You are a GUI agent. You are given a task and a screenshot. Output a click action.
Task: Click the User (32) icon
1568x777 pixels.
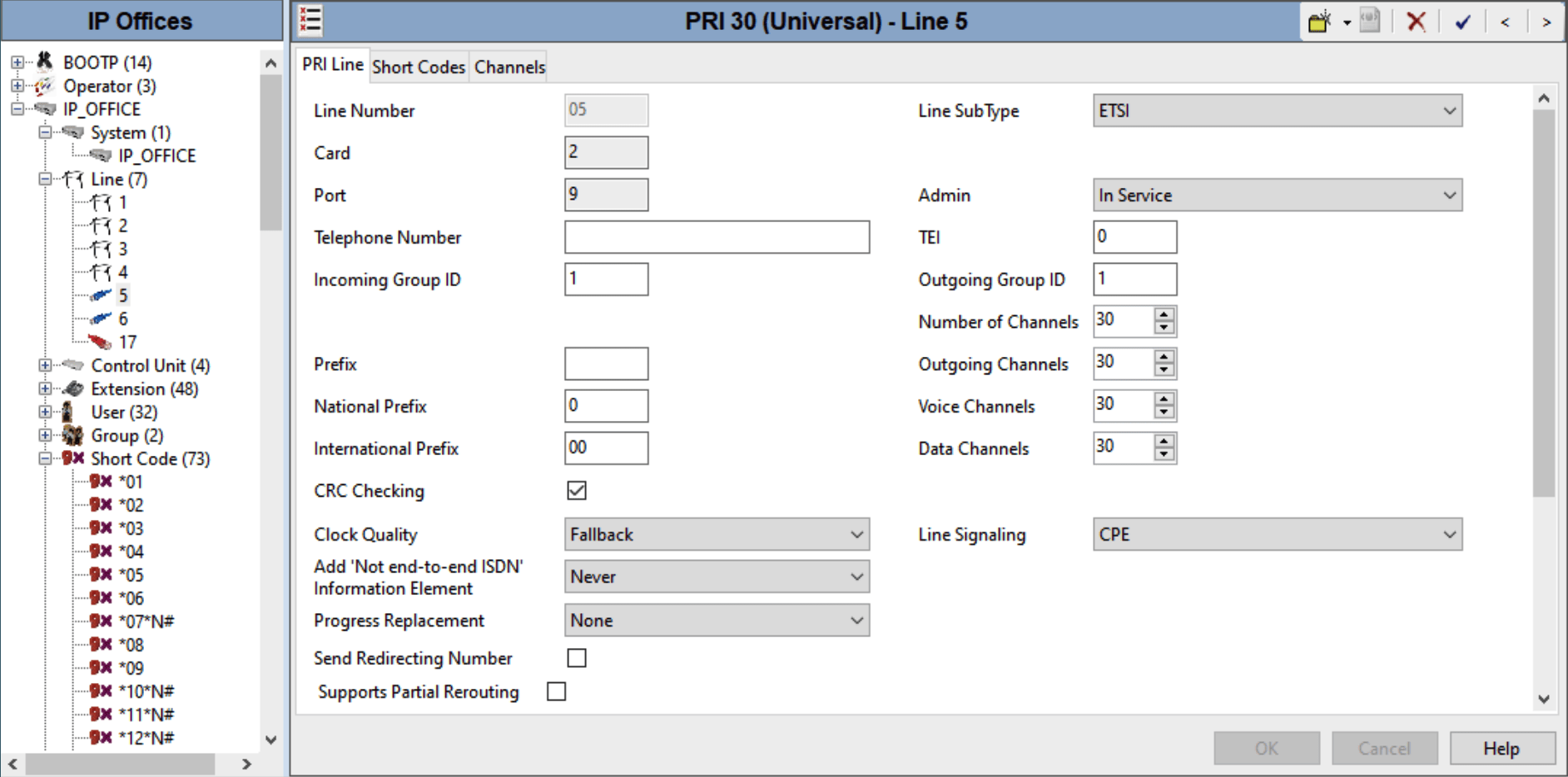pos(67,412)
